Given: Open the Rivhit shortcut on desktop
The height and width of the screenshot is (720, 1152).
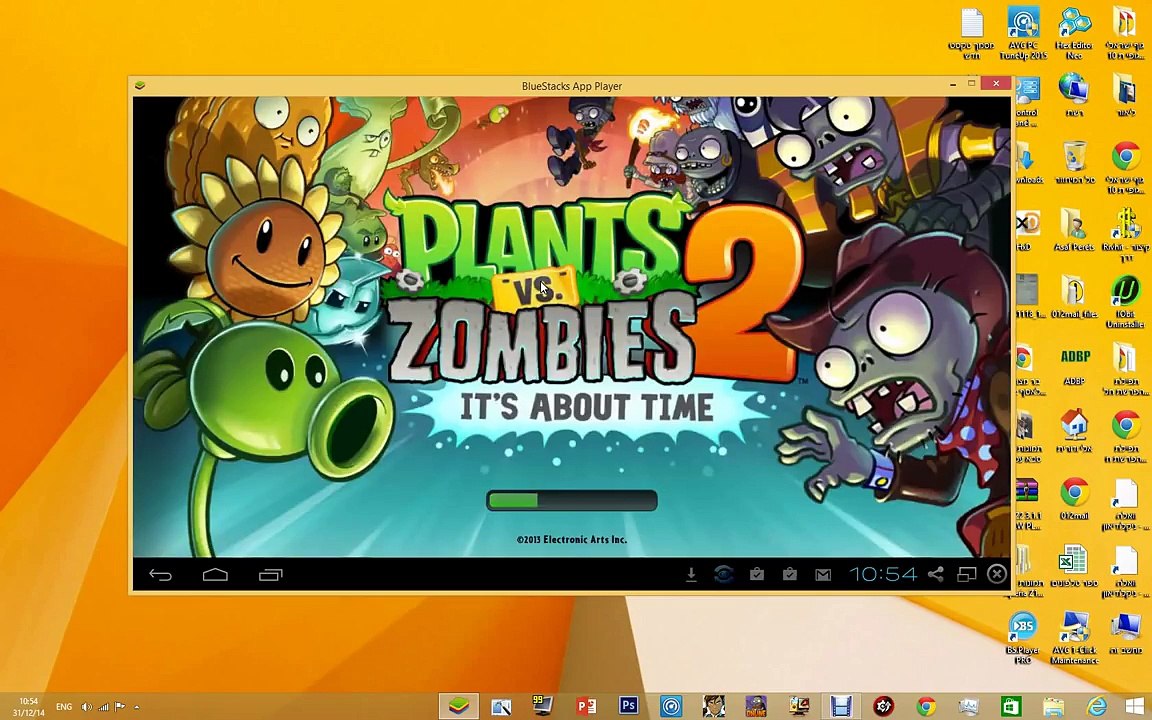Looking at the screenshot, I should (x=1125, y=234).
